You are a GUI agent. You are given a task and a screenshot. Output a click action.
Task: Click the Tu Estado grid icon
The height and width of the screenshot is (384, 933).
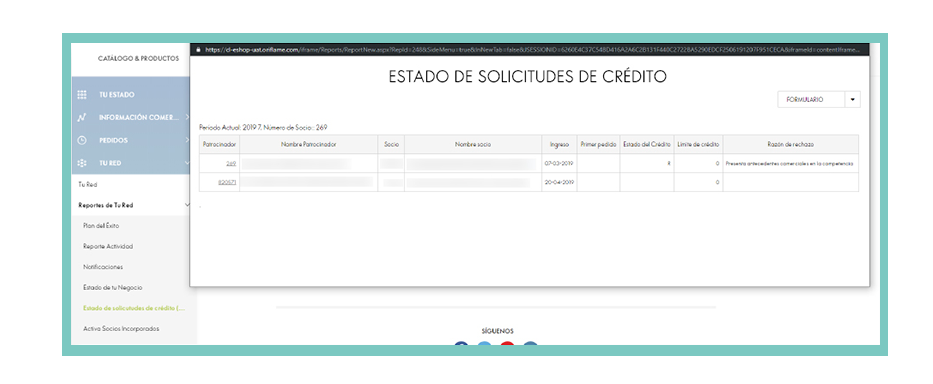[82, 95]
